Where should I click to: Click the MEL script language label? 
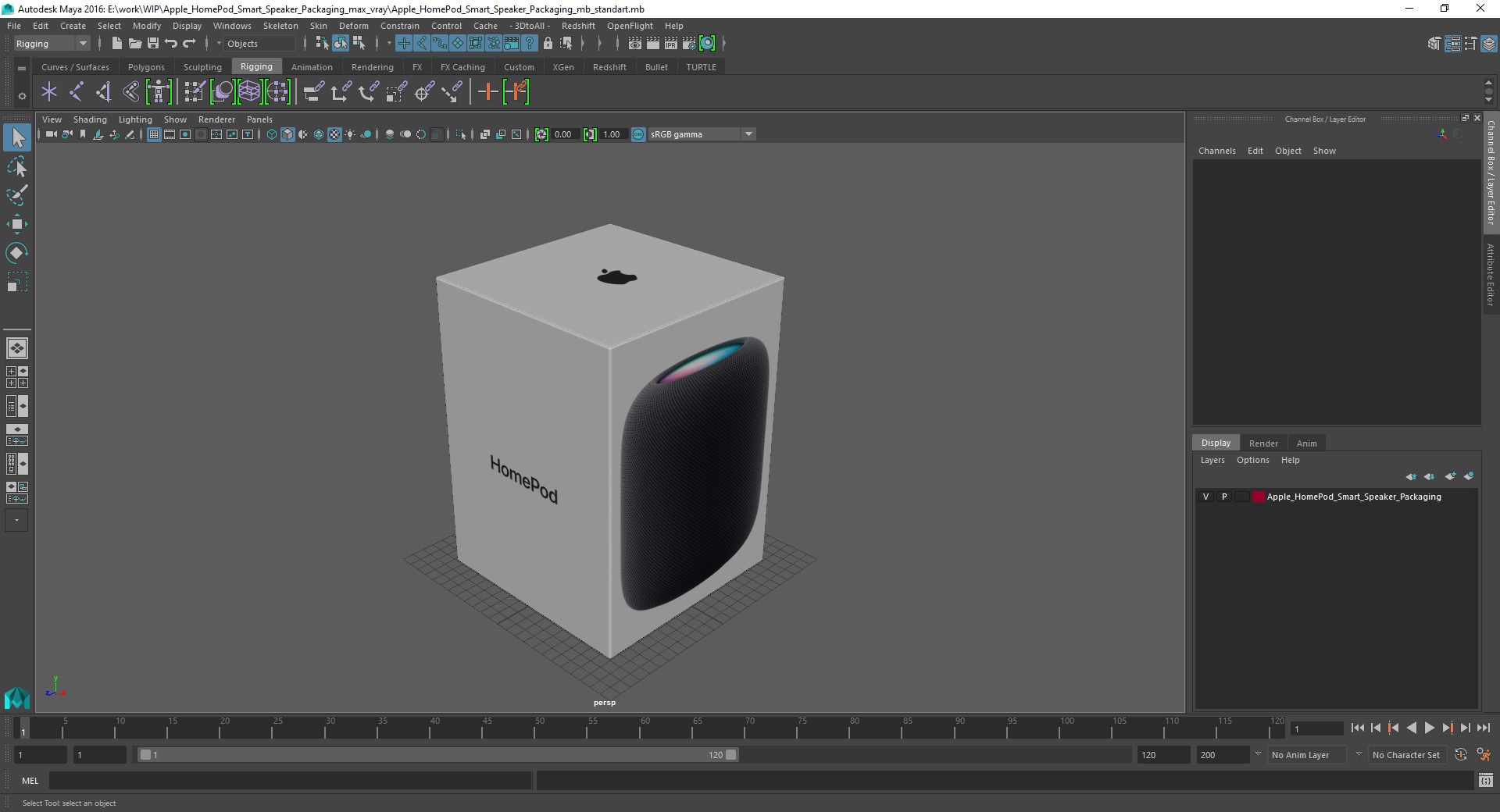(30, 781)
